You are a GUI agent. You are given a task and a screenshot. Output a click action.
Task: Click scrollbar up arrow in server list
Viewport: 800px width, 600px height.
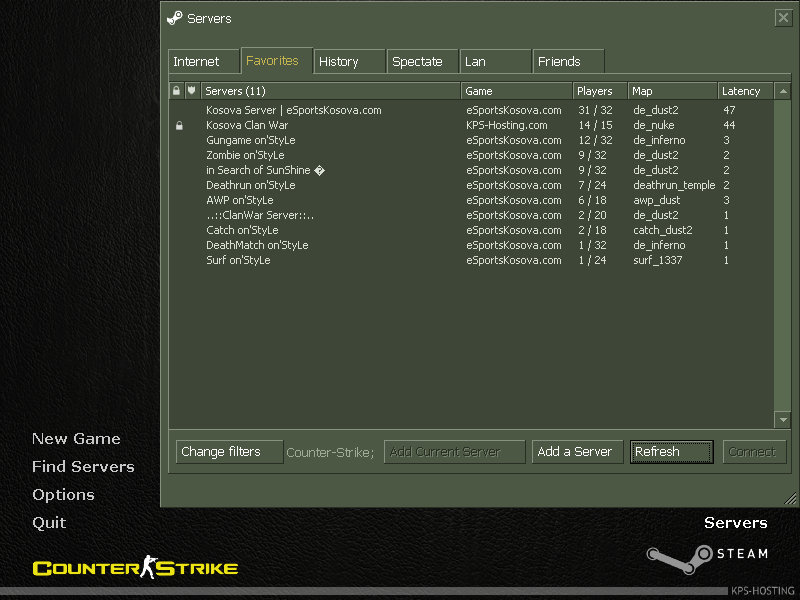[x=783, y=91]
